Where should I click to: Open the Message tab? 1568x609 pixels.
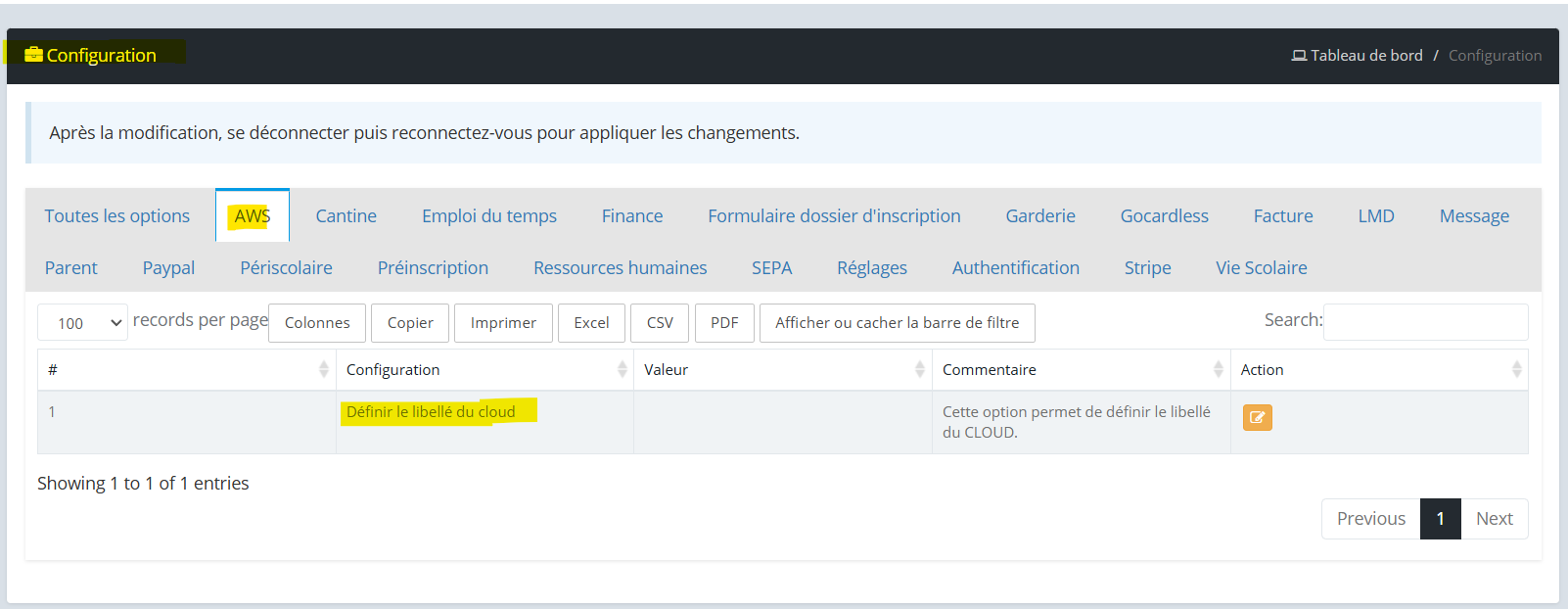click(x=1474, y=215)
